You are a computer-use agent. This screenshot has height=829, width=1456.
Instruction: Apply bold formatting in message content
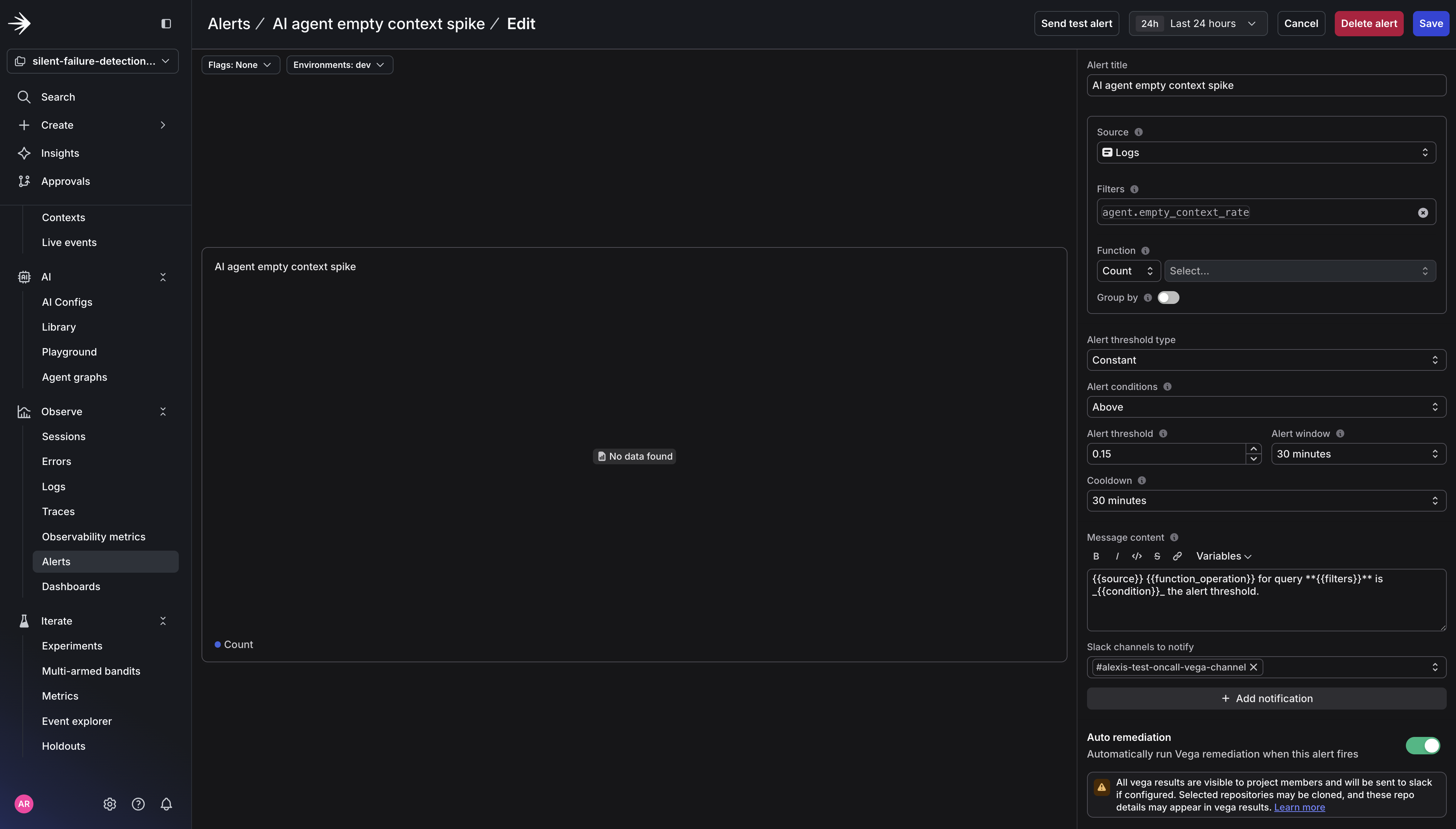coord(1096,556)
